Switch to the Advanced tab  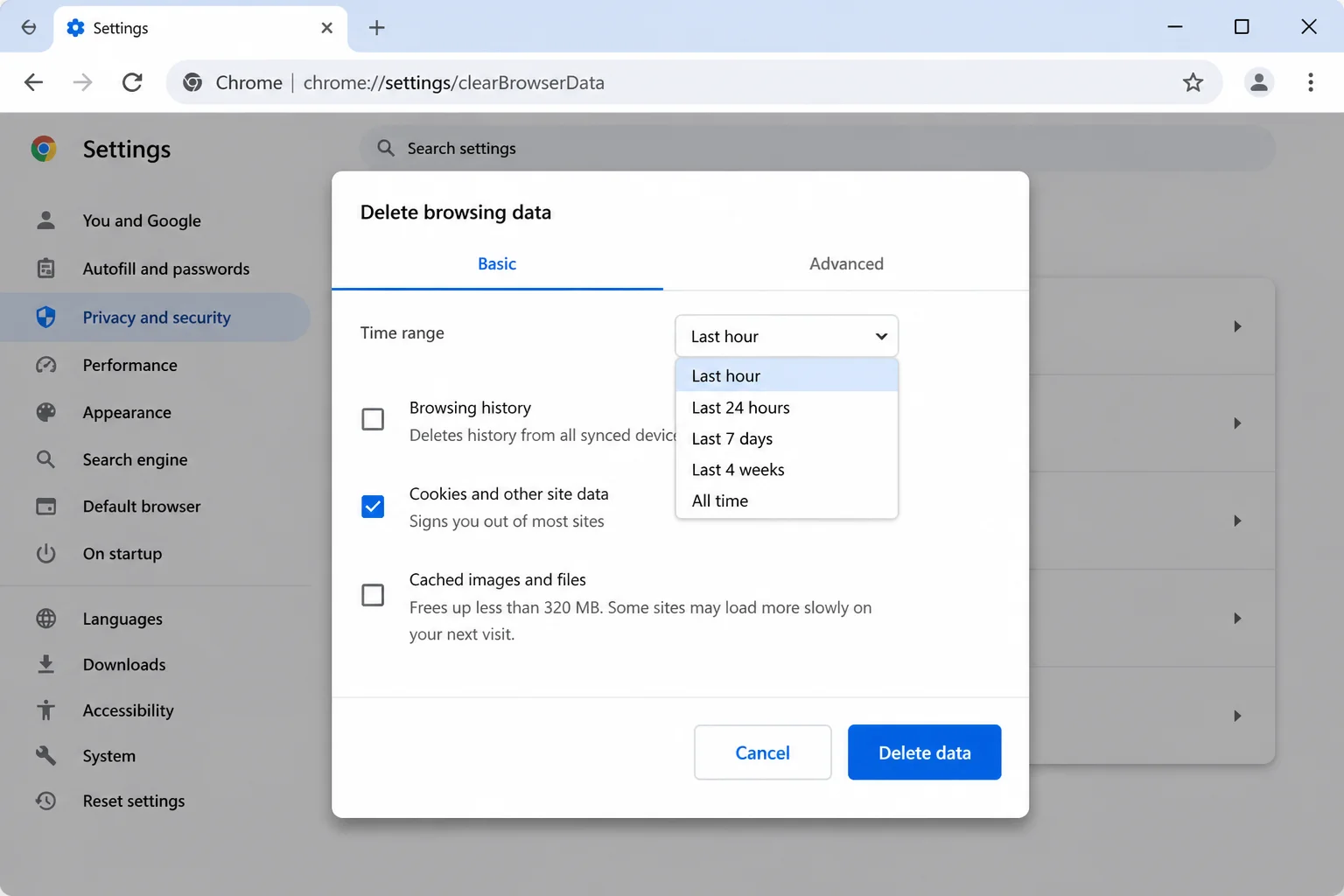(x=846, y=263)
